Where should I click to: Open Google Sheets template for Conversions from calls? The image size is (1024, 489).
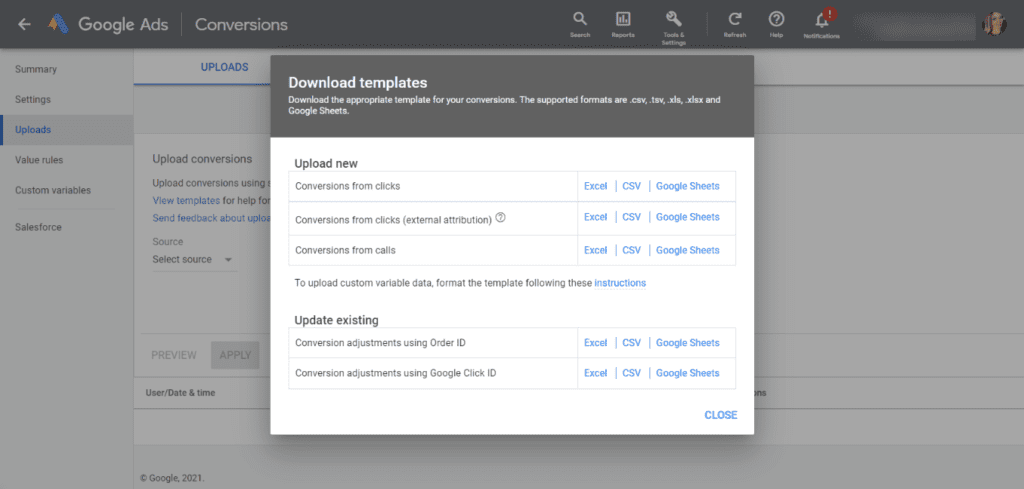pos(688,250)
